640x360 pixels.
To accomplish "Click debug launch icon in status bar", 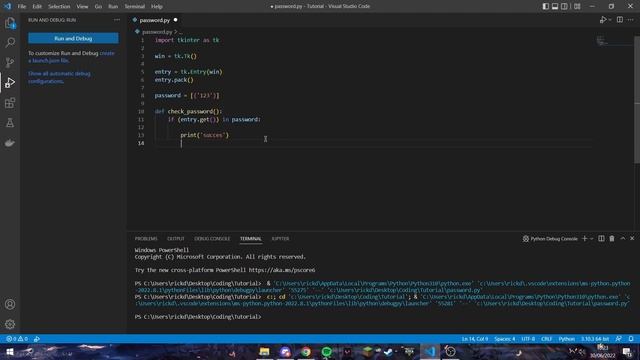I will [37, 339].
